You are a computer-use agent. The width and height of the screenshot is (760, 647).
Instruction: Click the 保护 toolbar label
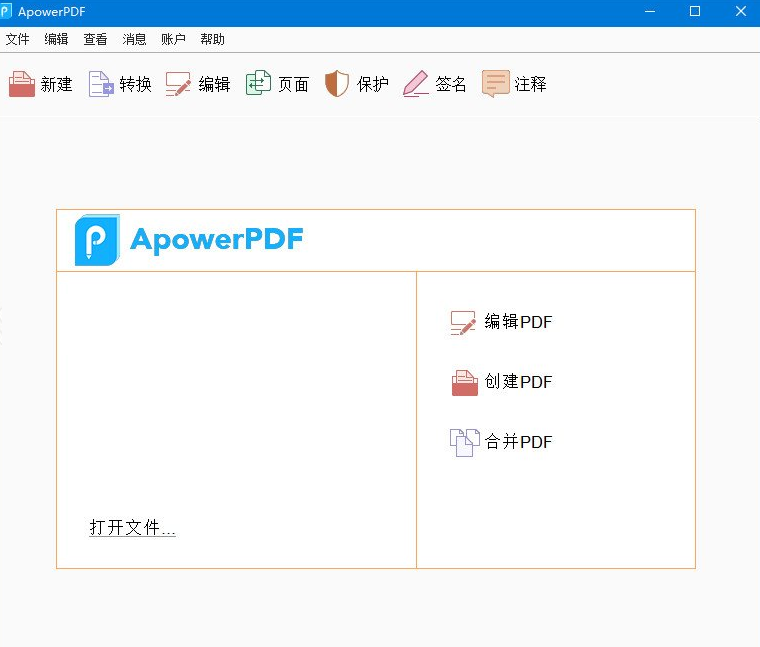point(372,84)
